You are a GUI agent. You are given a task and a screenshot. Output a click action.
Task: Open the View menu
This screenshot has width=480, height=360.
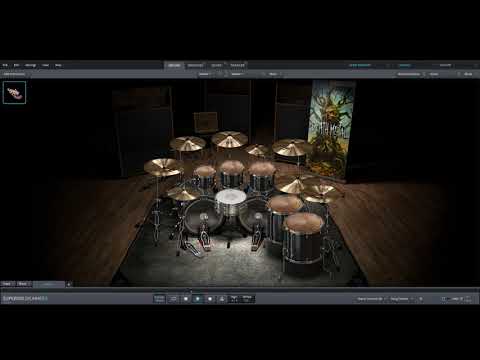[46, 65]
